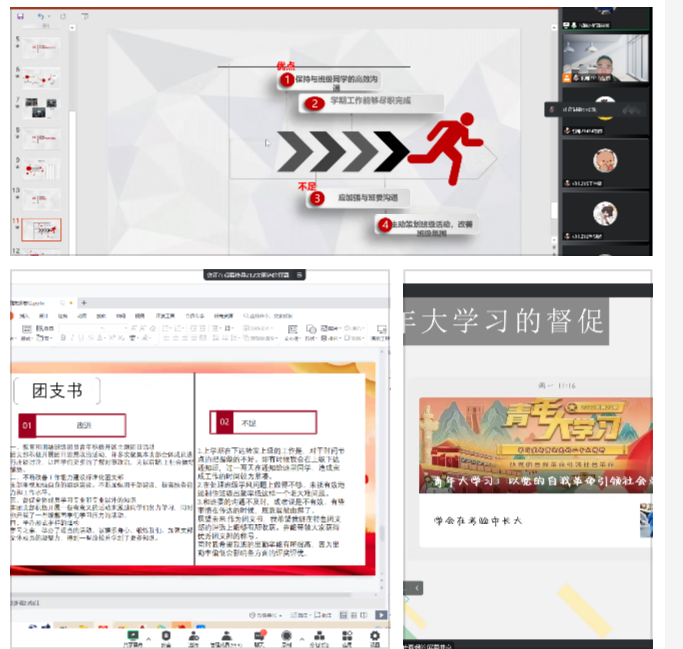Click the undo arrow in quick access toolbar

(x=40, y=16)
